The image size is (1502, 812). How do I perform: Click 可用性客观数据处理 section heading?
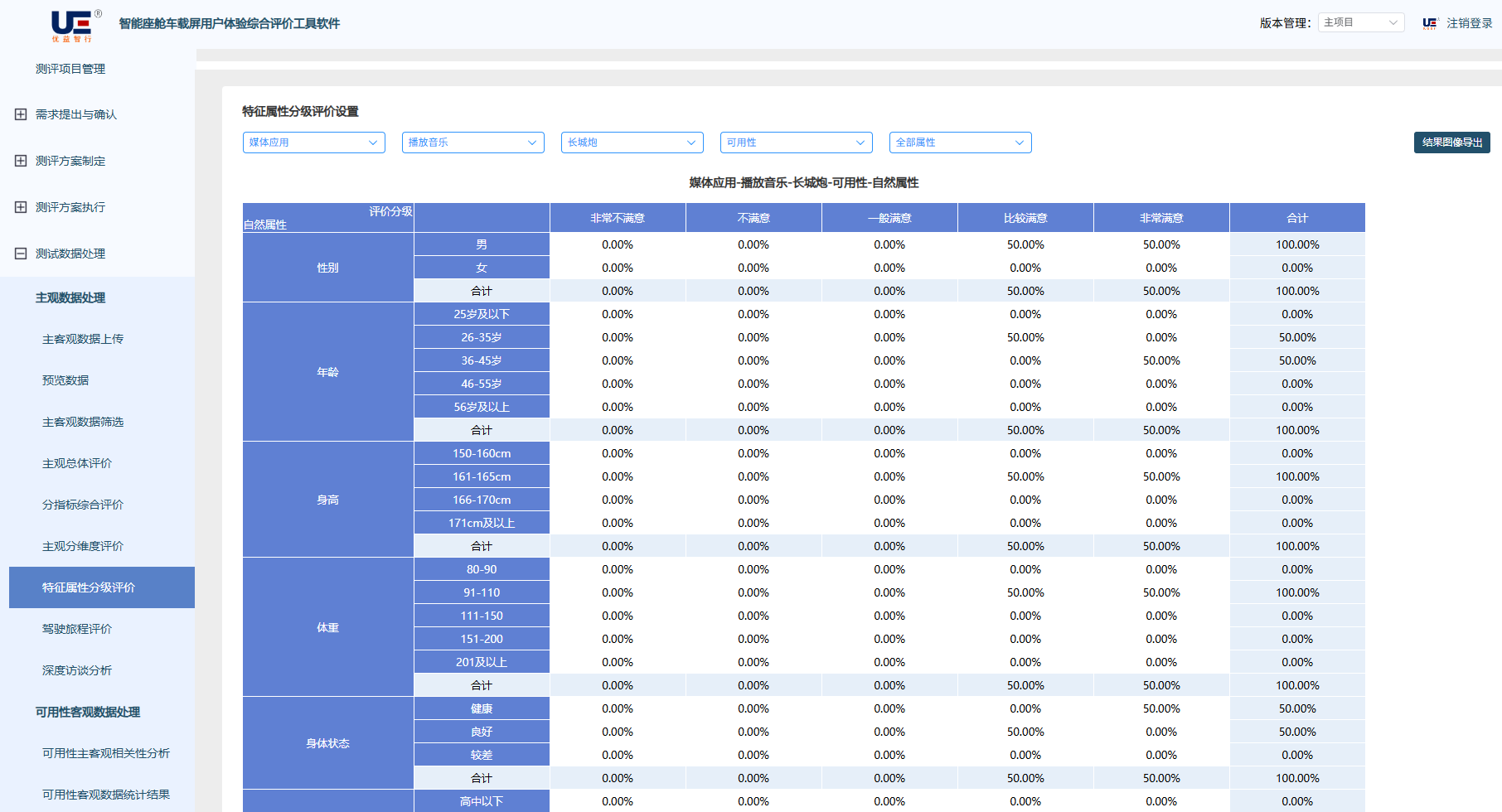88,712
